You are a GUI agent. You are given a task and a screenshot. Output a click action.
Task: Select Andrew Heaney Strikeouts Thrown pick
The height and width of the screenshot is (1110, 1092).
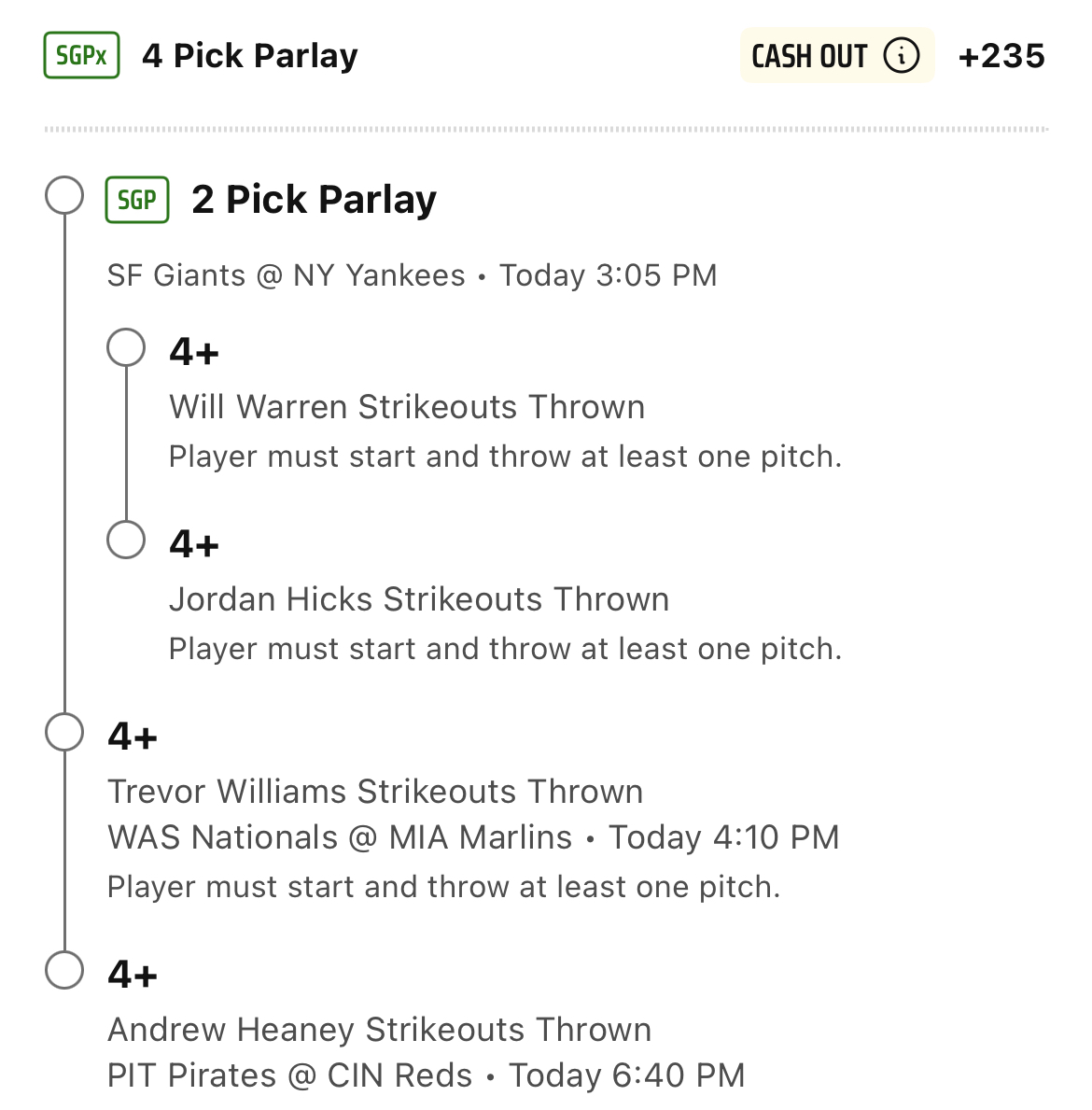click(379, 1030)
